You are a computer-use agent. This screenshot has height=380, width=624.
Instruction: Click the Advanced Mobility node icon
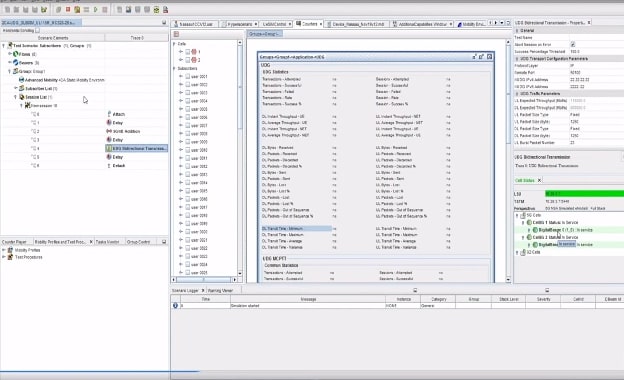point(21,80)
